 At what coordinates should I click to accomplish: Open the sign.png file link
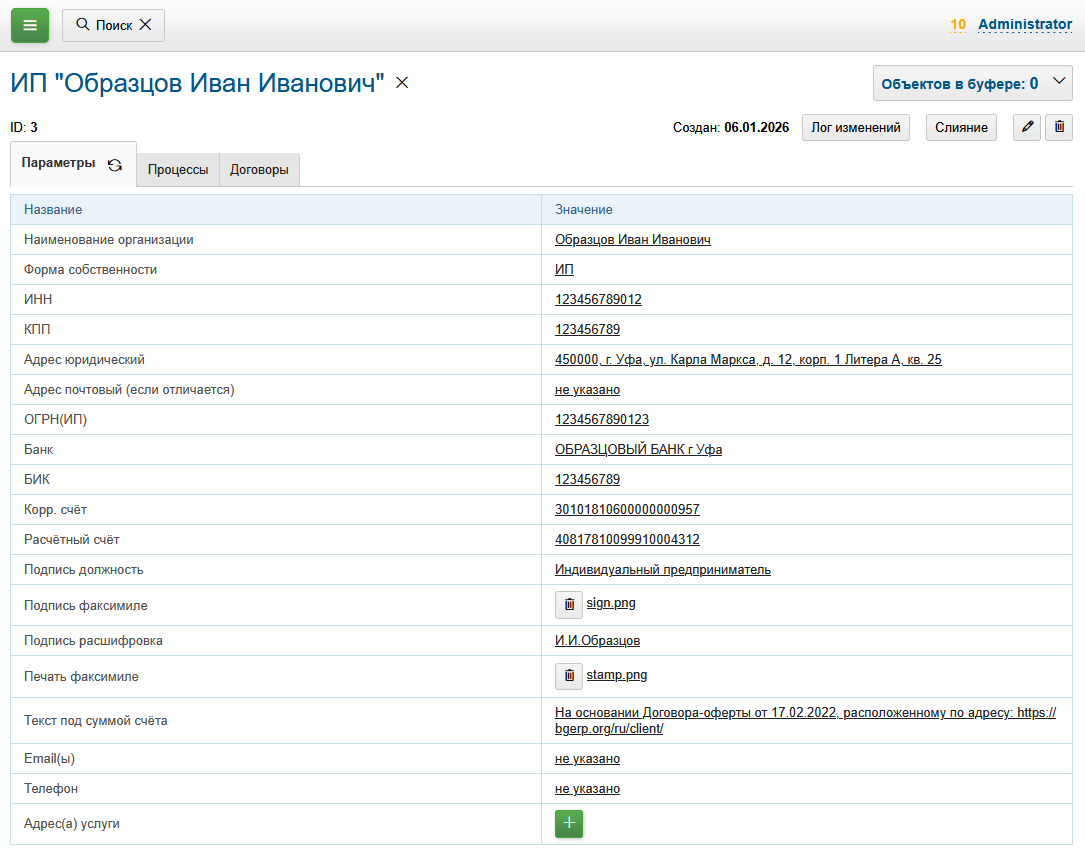[x=611, y=603]
